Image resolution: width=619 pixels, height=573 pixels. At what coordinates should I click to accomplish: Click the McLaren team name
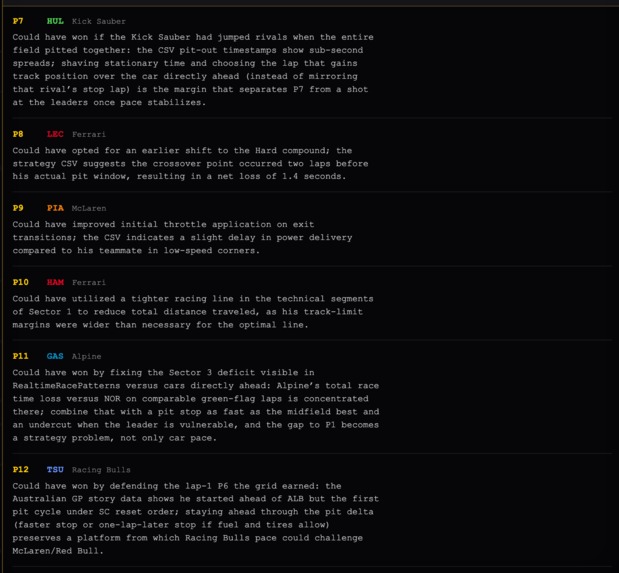tap(89, 208)
